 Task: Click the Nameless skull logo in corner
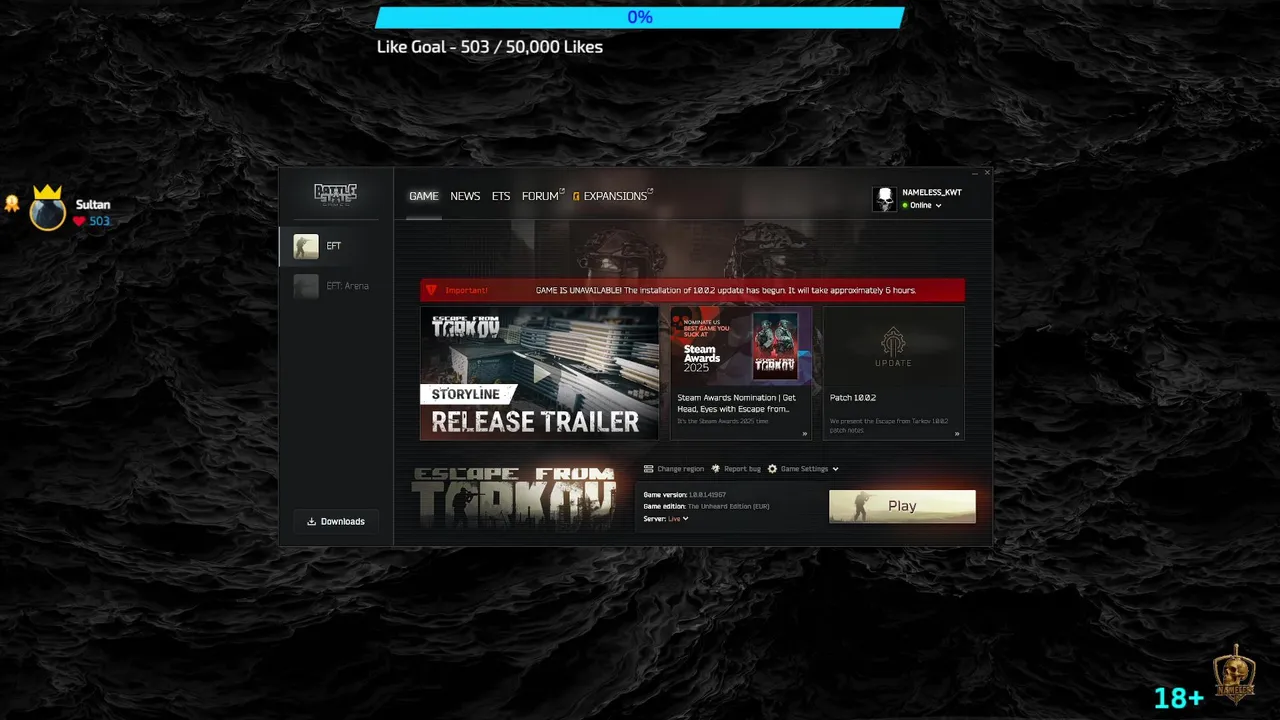(1233, 676)
